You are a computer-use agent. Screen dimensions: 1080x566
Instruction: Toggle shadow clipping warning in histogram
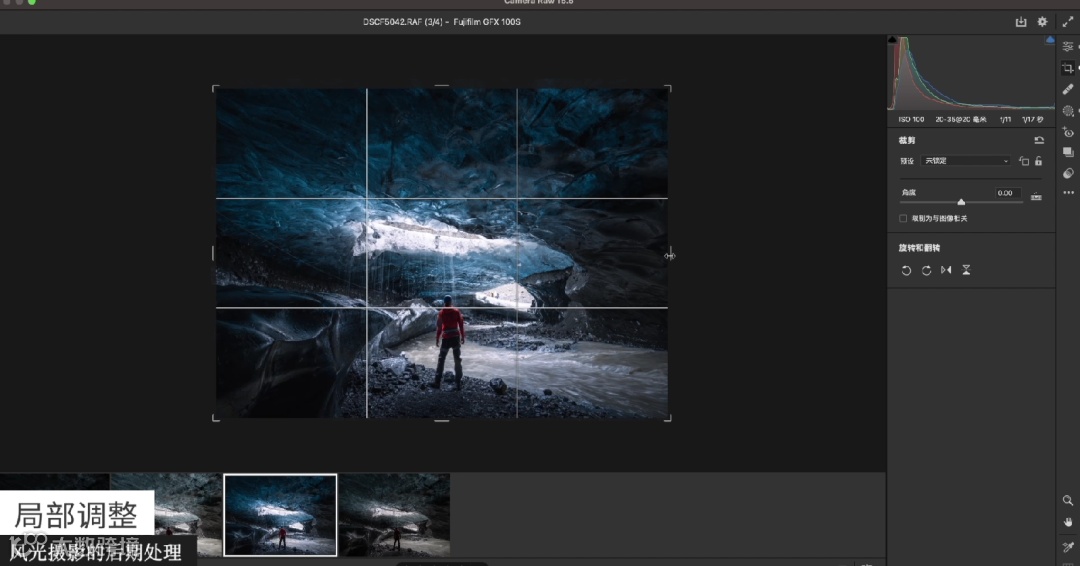tap(893, 40)
